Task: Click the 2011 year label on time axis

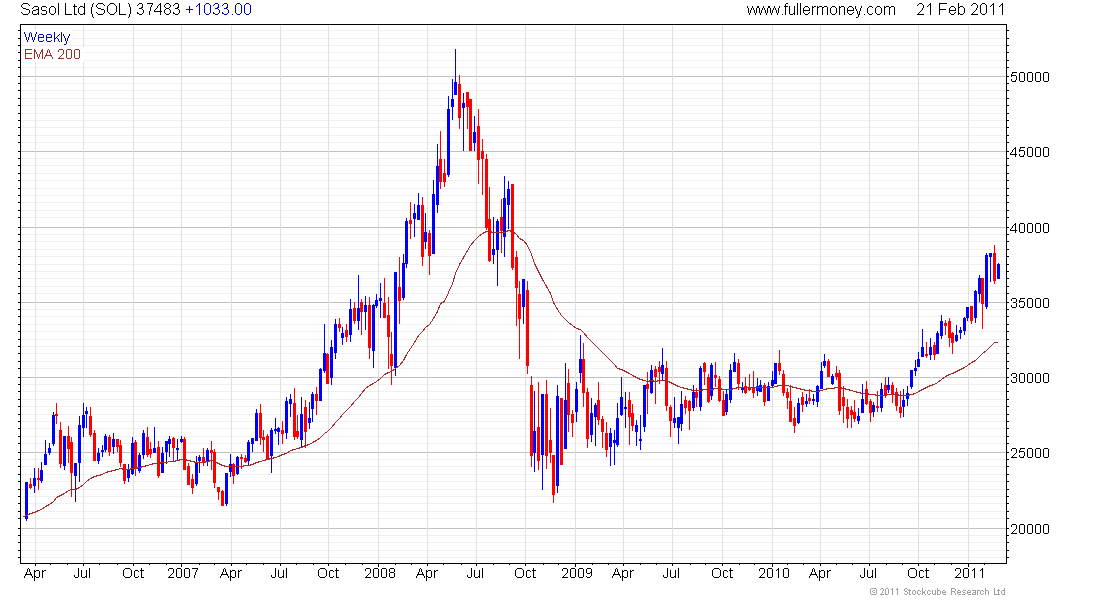Action: pyautogui.click(x=970, y=573)
